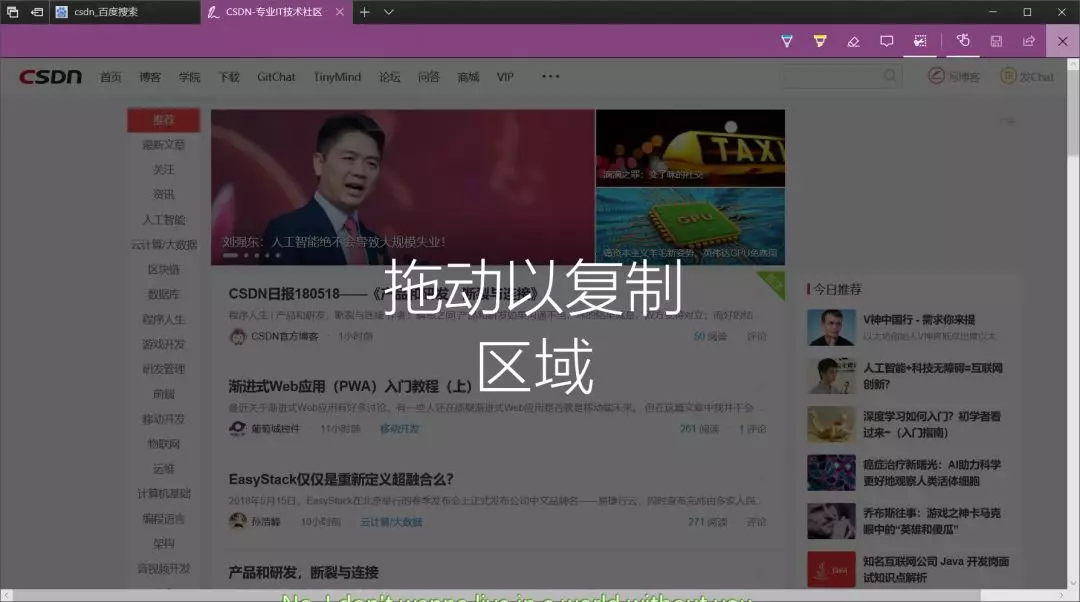Screen dimensions: 1080x602
Task: Click the CSDN search input box
Action: click(x=831, y=77)
